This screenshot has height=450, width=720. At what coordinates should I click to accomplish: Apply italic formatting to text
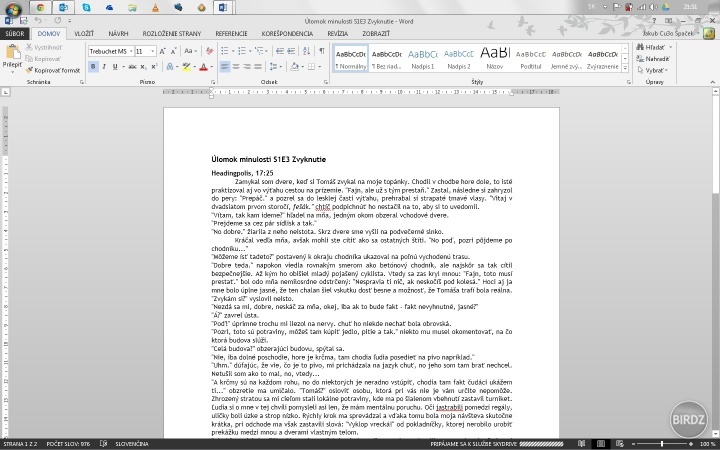coord(104,67)
